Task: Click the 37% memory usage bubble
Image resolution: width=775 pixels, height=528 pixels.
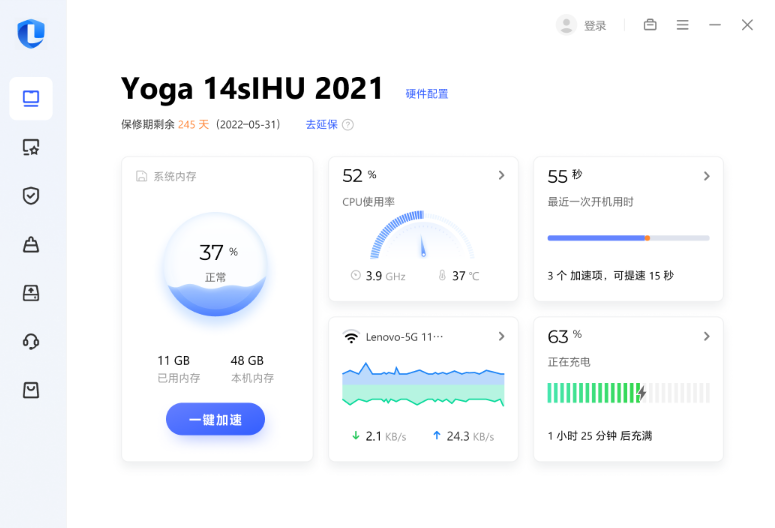Action: point(215,264)
